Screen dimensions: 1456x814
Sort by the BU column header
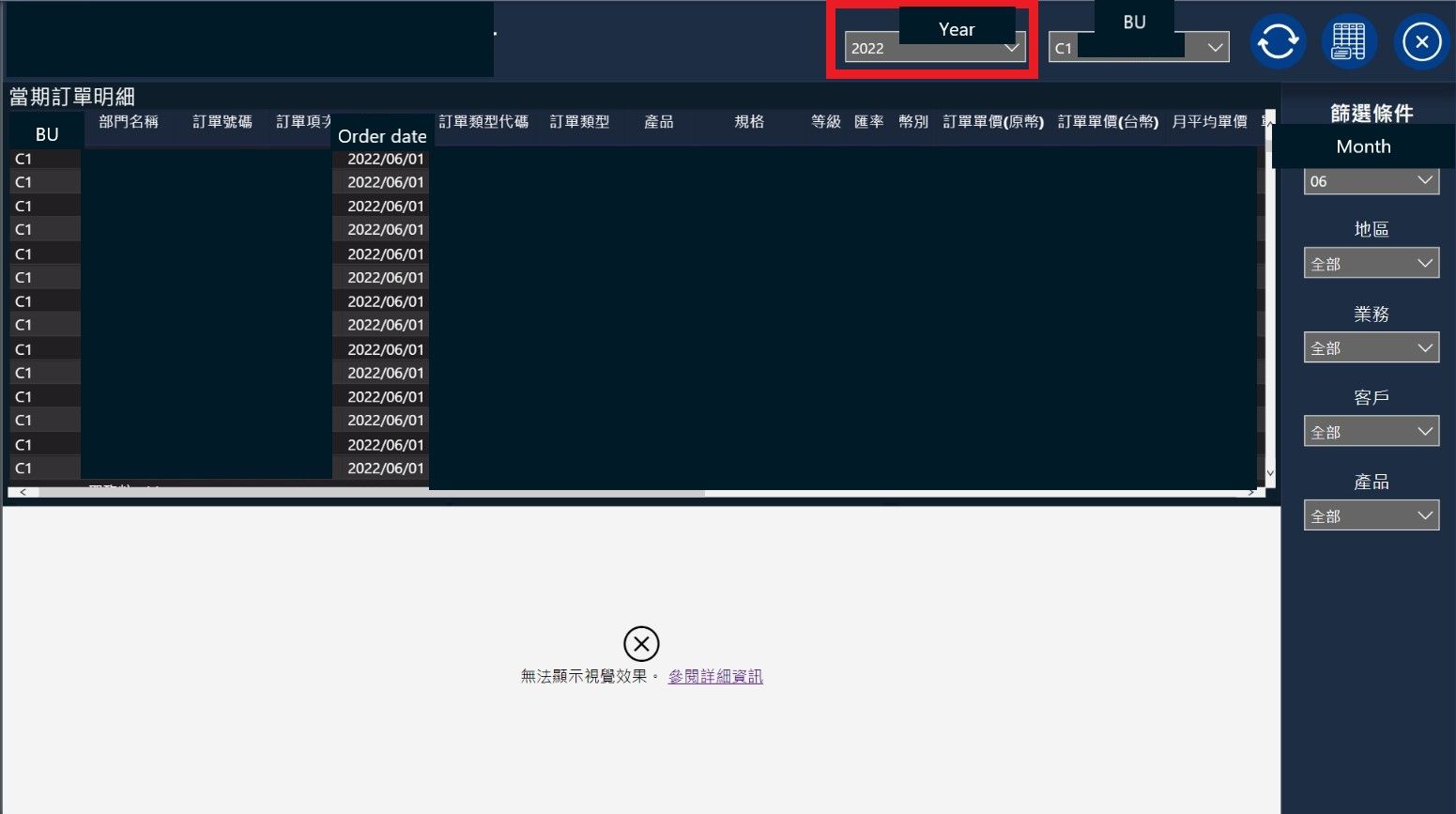click(x=47, y=134)
